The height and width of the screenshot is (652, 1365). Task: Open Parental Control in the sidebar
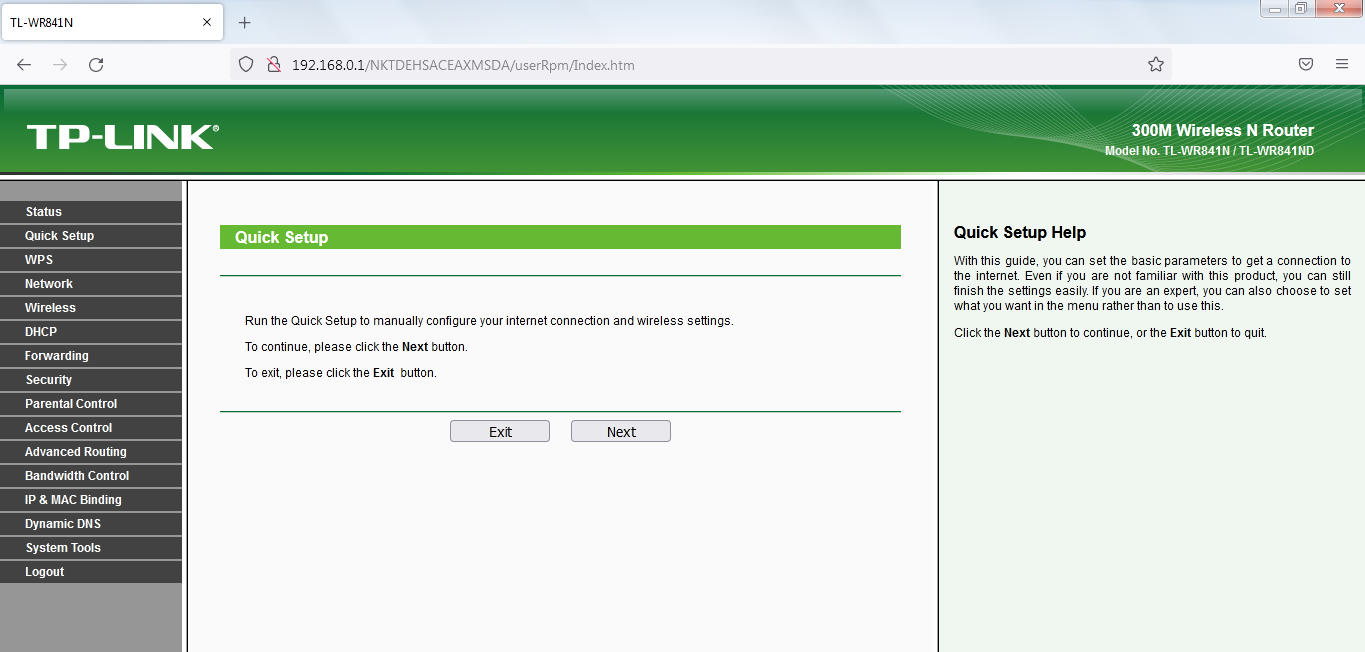91,404
